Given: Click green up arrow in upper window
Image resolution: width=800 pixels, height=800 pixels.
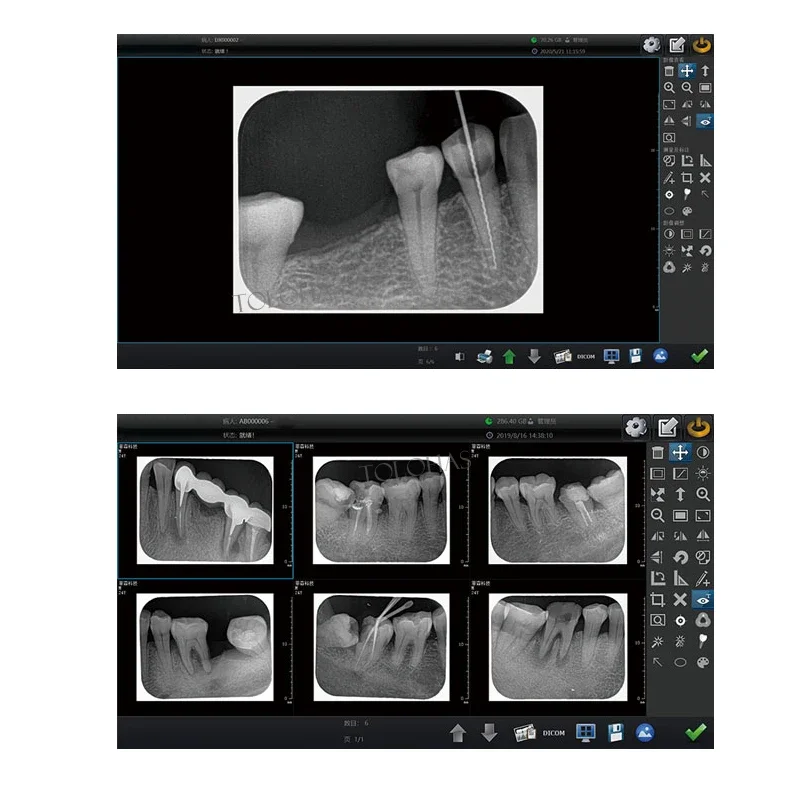Looking at the screenshot, I should click(509, 357).
